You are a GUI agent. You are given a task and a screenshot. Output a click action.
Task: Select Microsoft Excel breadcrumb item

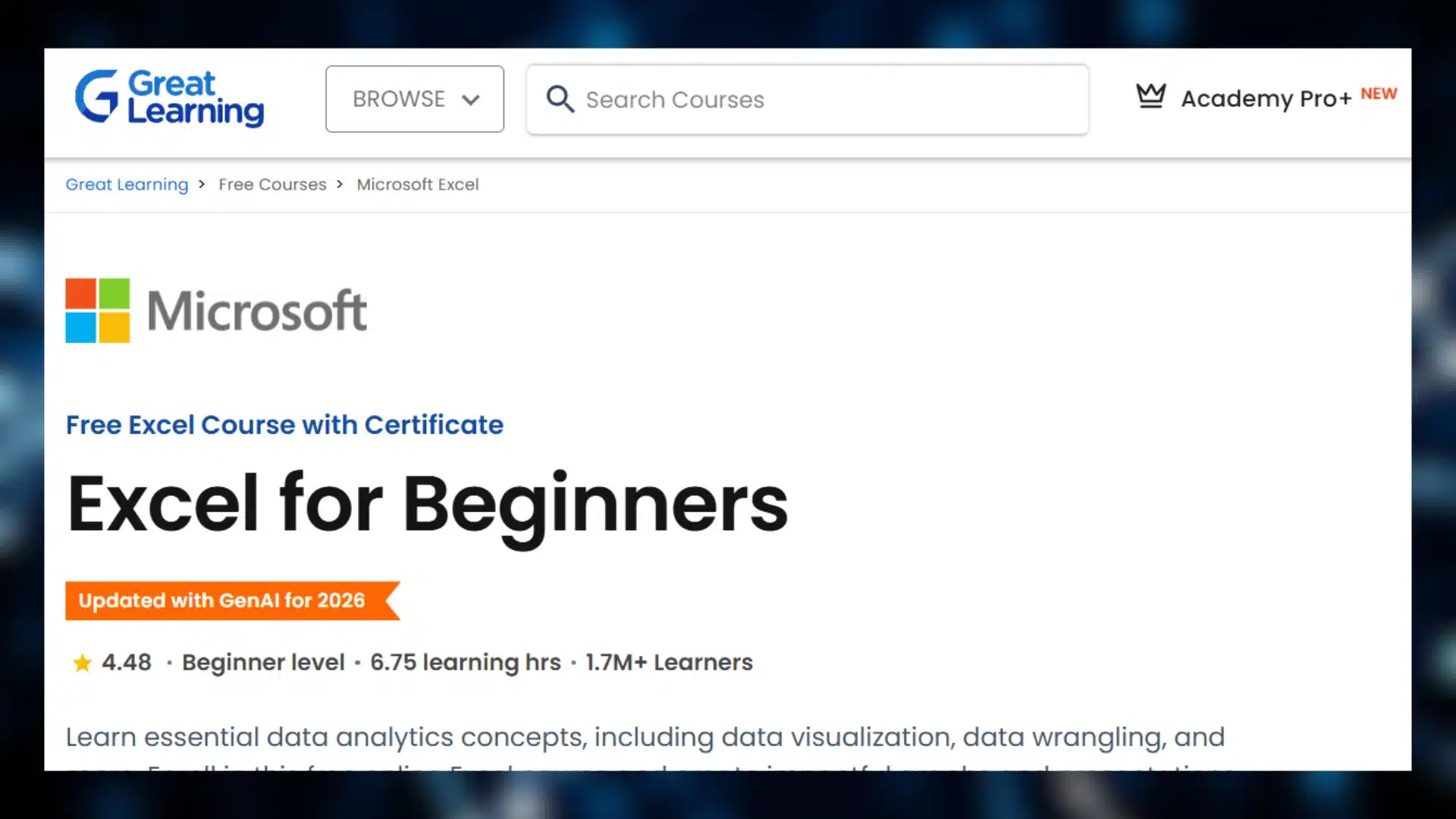(x=418, y=184)
